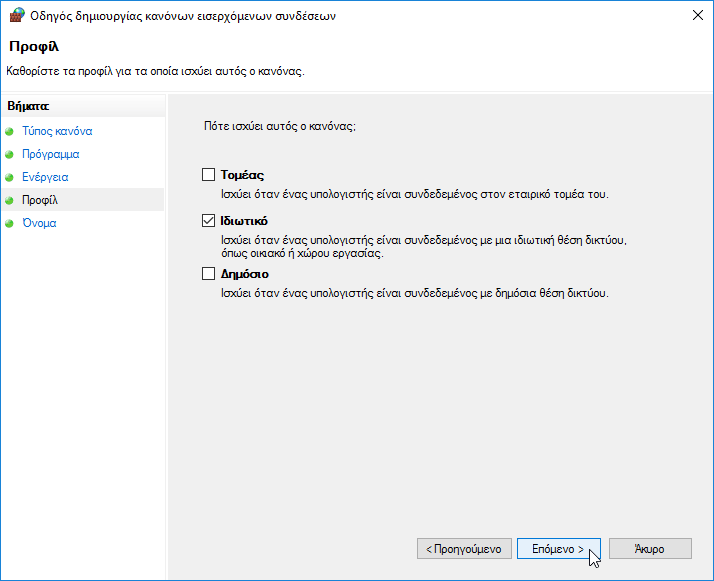
Task: Click the question 'Πότε ισχύει αυτός ο κανόνας;'
Action: click(x=280, y=126)
